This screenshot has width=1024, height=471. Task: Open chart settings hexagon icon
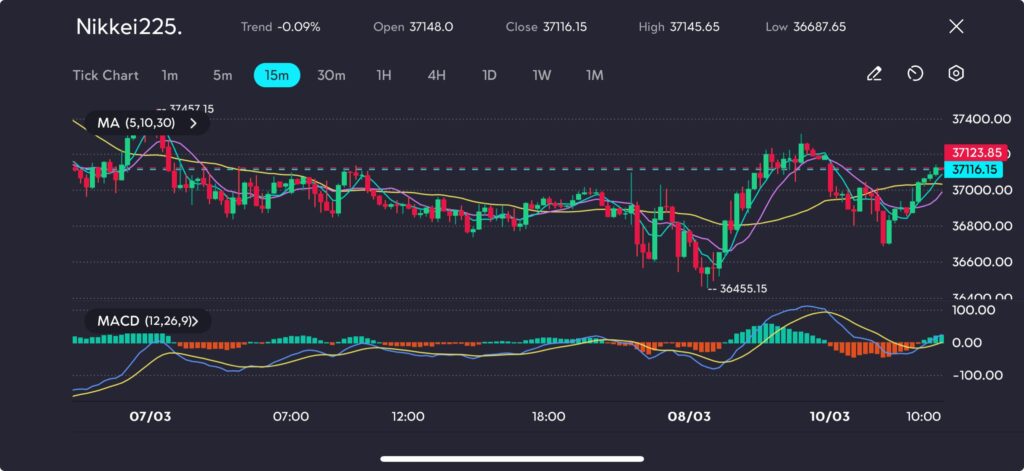(956, 74)
